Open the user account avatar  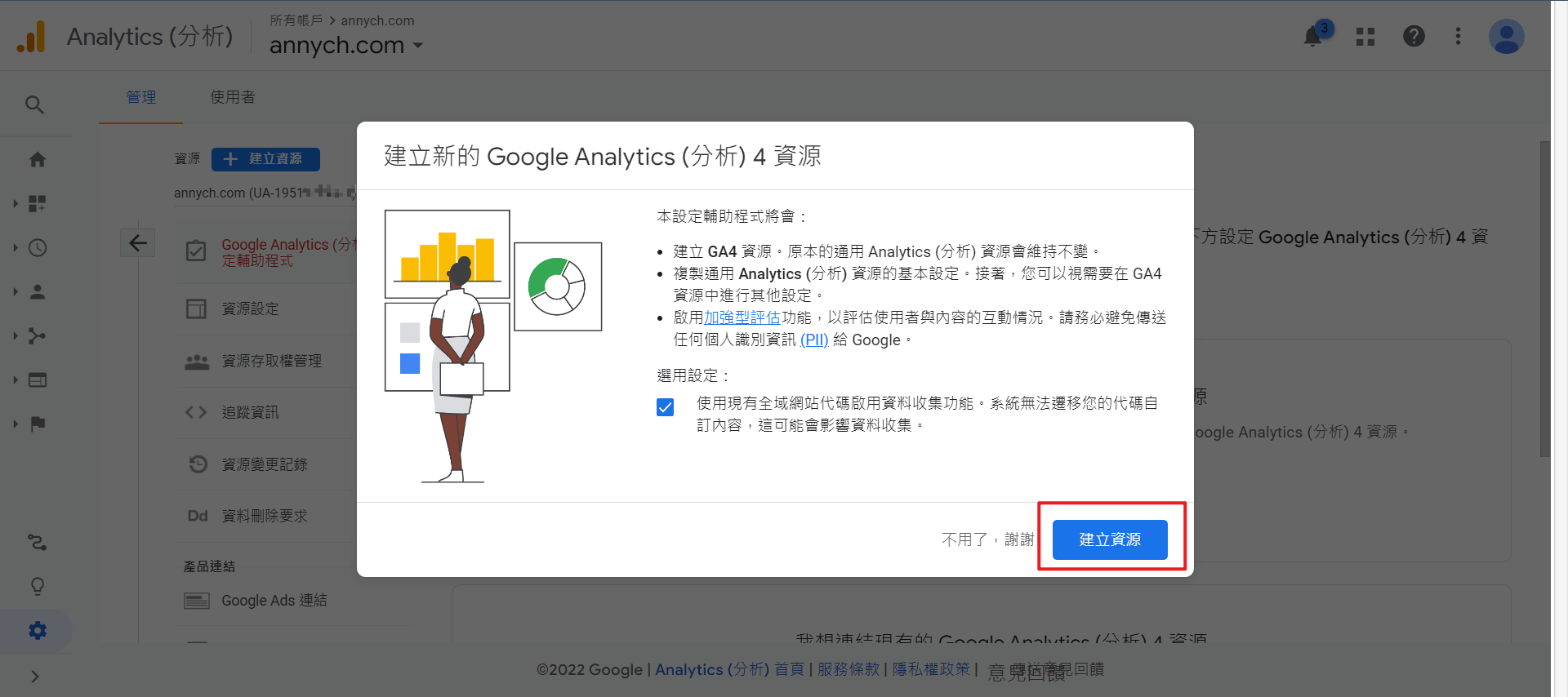click(x=1506, y=37)
